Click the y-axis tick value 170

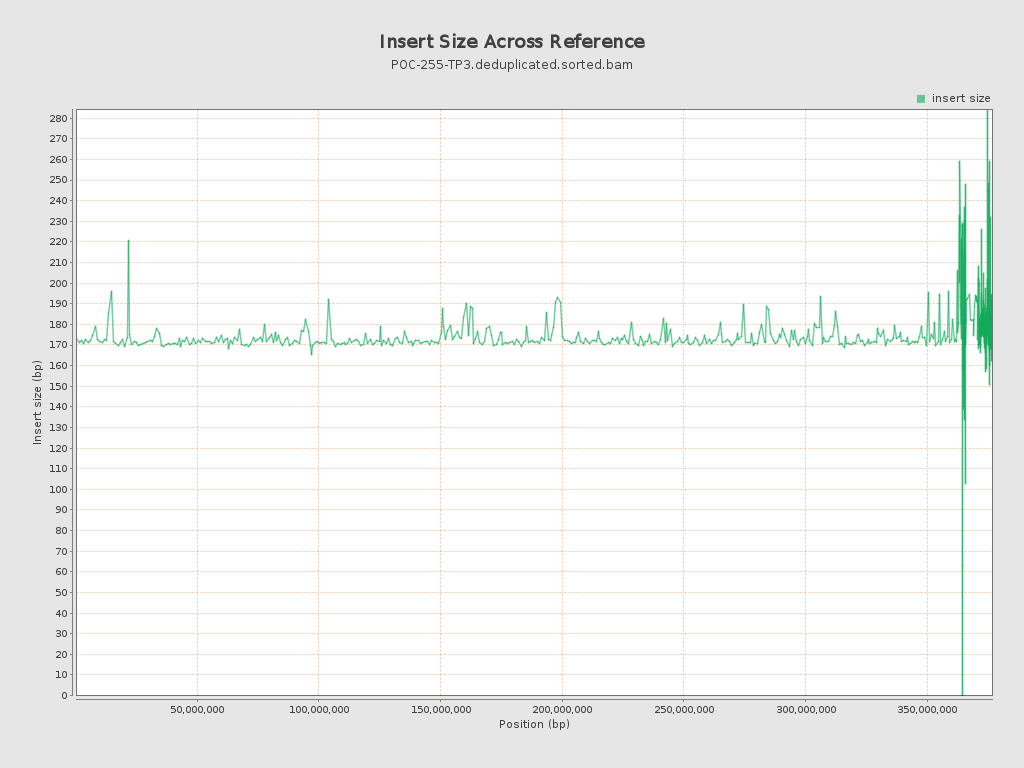pos(58,345)
